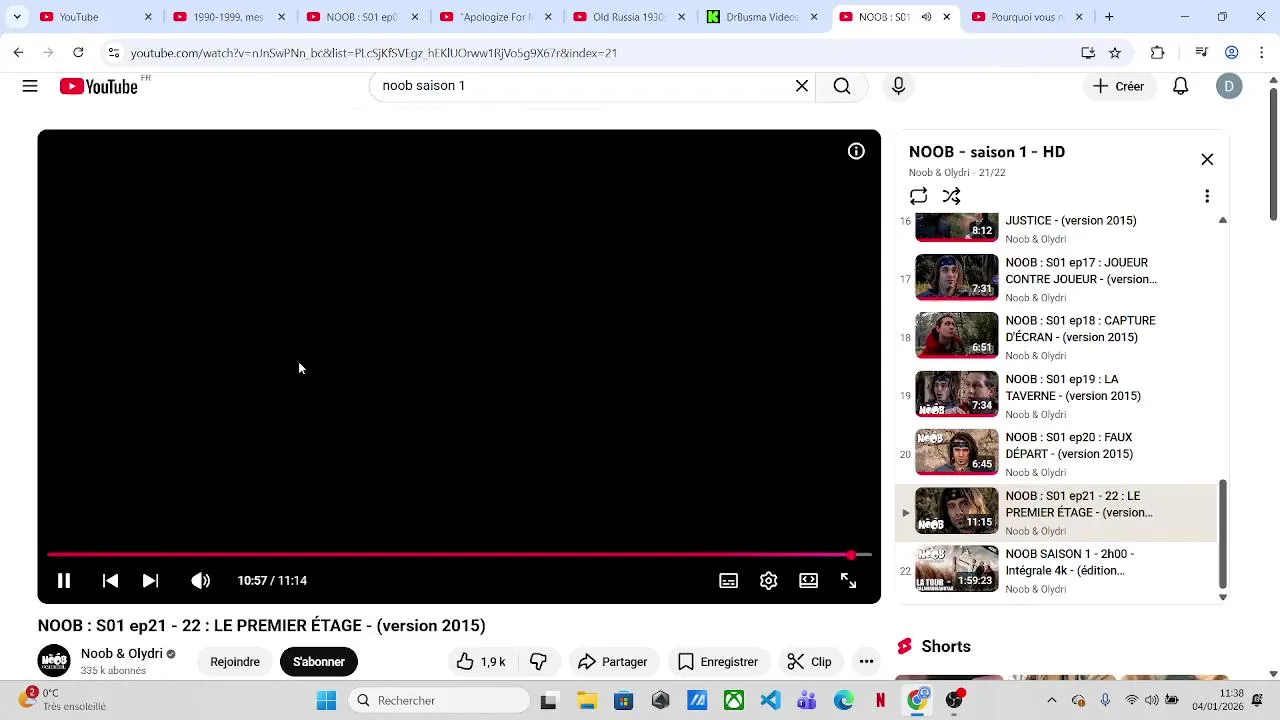Navigate back in browser

(x=18, y=52)
